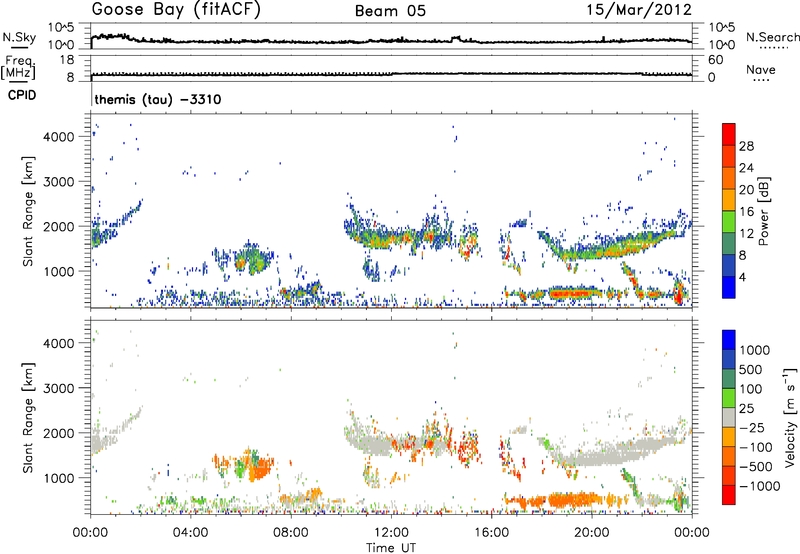The width and height of the screenshot is (800, 554).
Task: Select the Slant Range label of velocity panel
Action: coord(28,417)
